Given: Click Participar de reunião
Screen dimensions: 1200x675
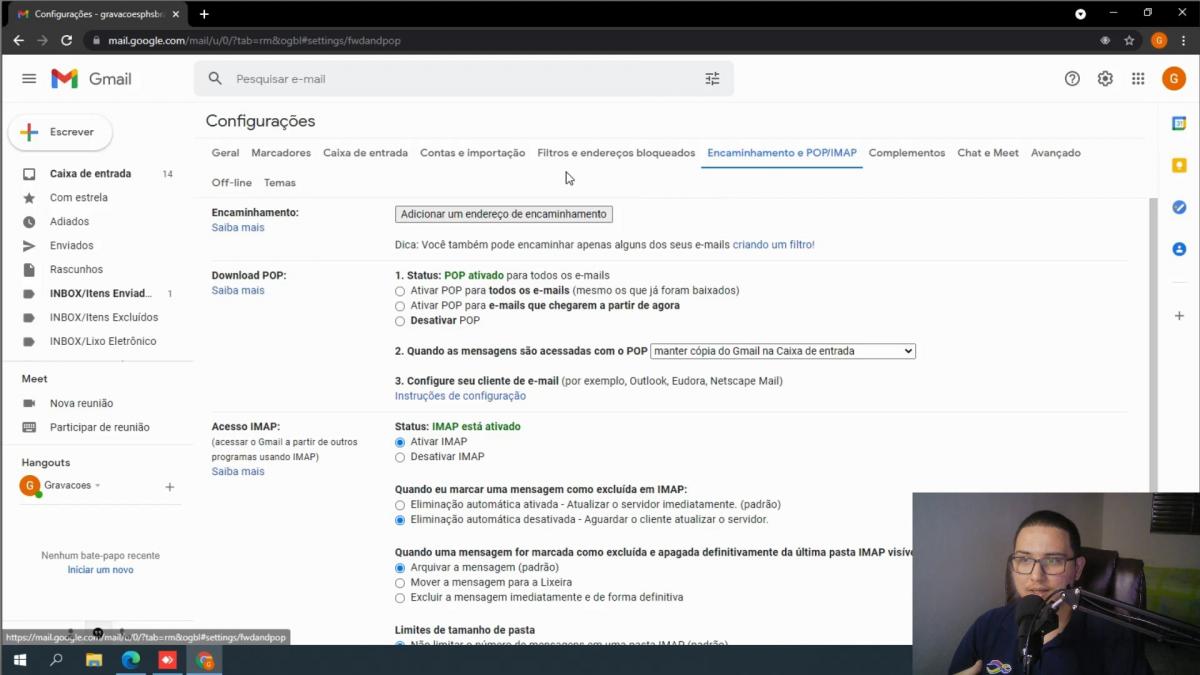Looking at the screenshot, I should coord(97,427).
